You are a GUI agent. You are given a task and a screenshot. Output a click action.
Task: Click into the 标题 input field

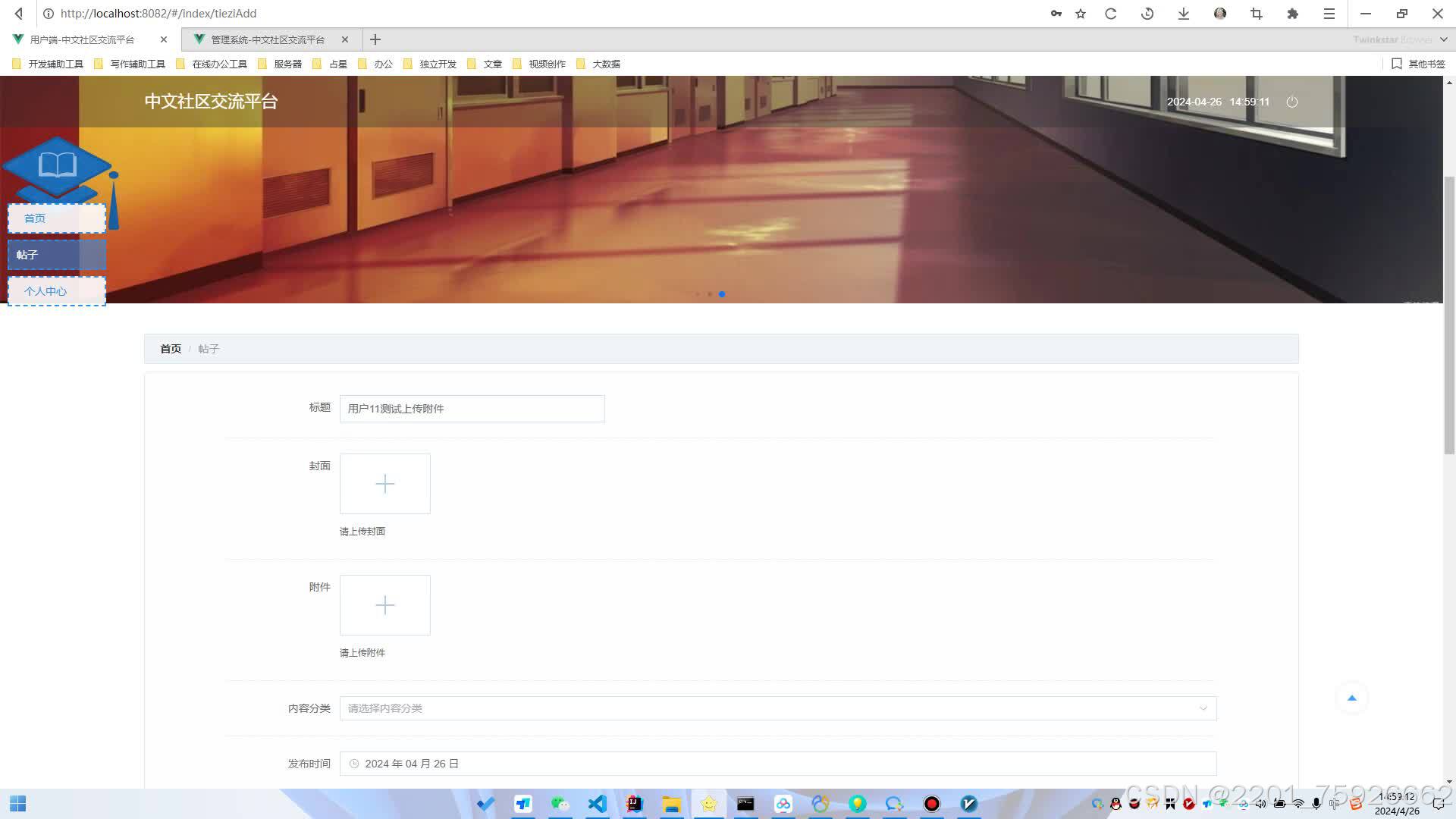[x=472, y=409]
